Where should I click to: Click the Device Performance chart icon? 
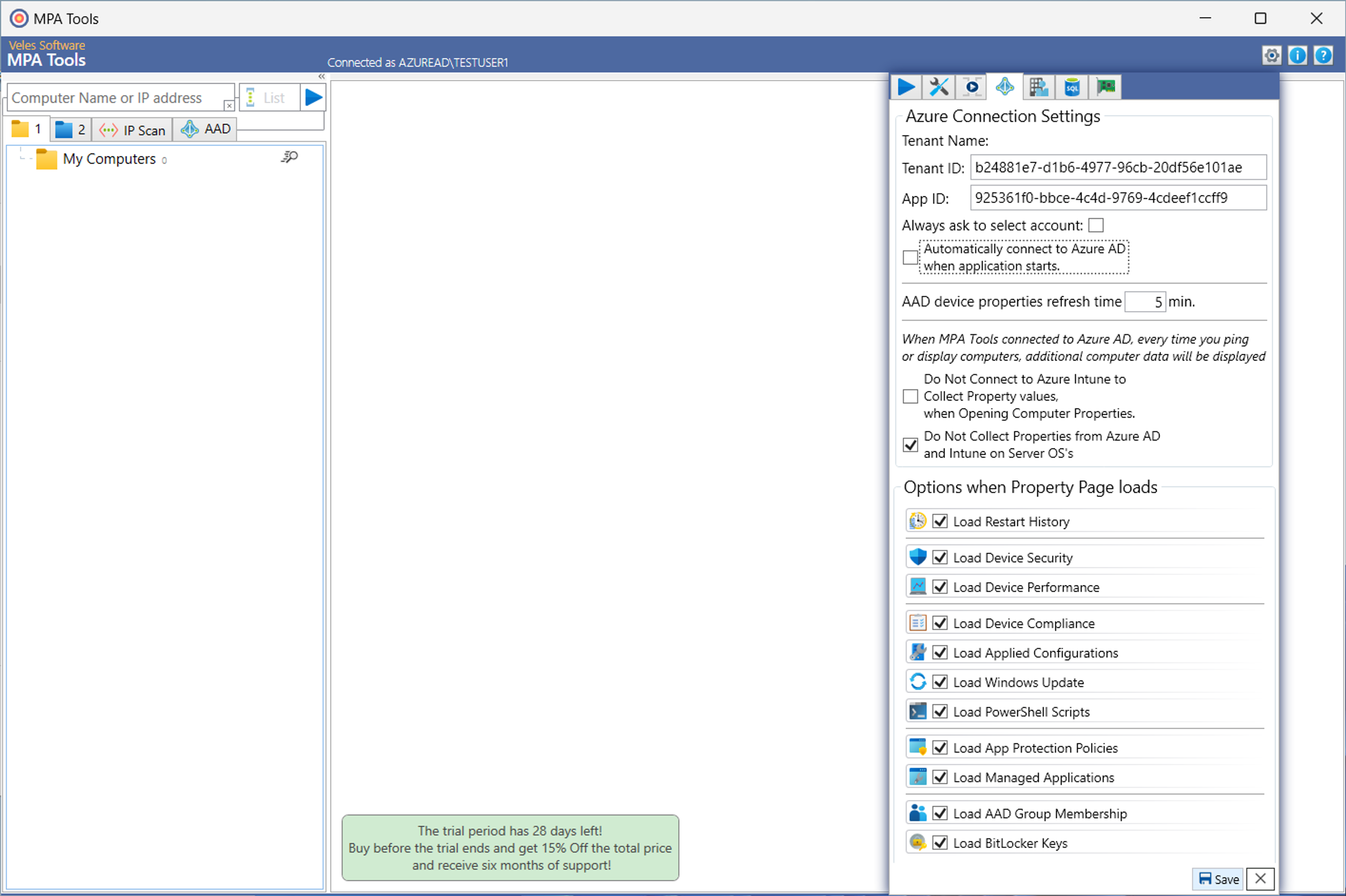tap(918, 587)
